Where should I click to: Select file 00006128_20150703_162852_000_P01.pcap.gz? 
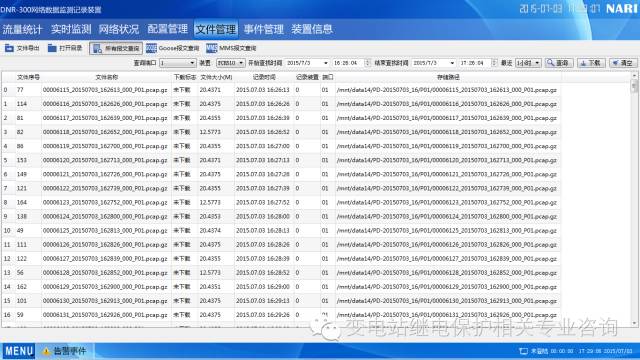(x=105, y=273)
